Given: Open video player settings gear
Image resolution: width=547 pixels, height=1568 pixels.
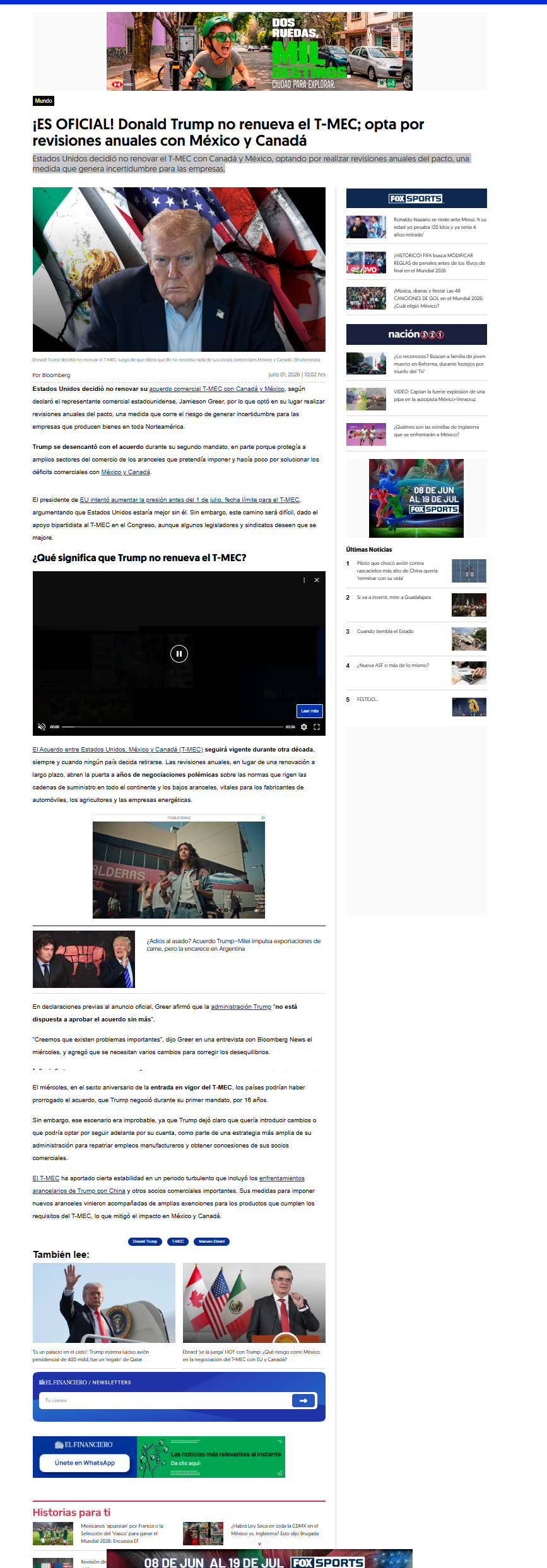Looking at the screenshot, I should coord(304,727).
